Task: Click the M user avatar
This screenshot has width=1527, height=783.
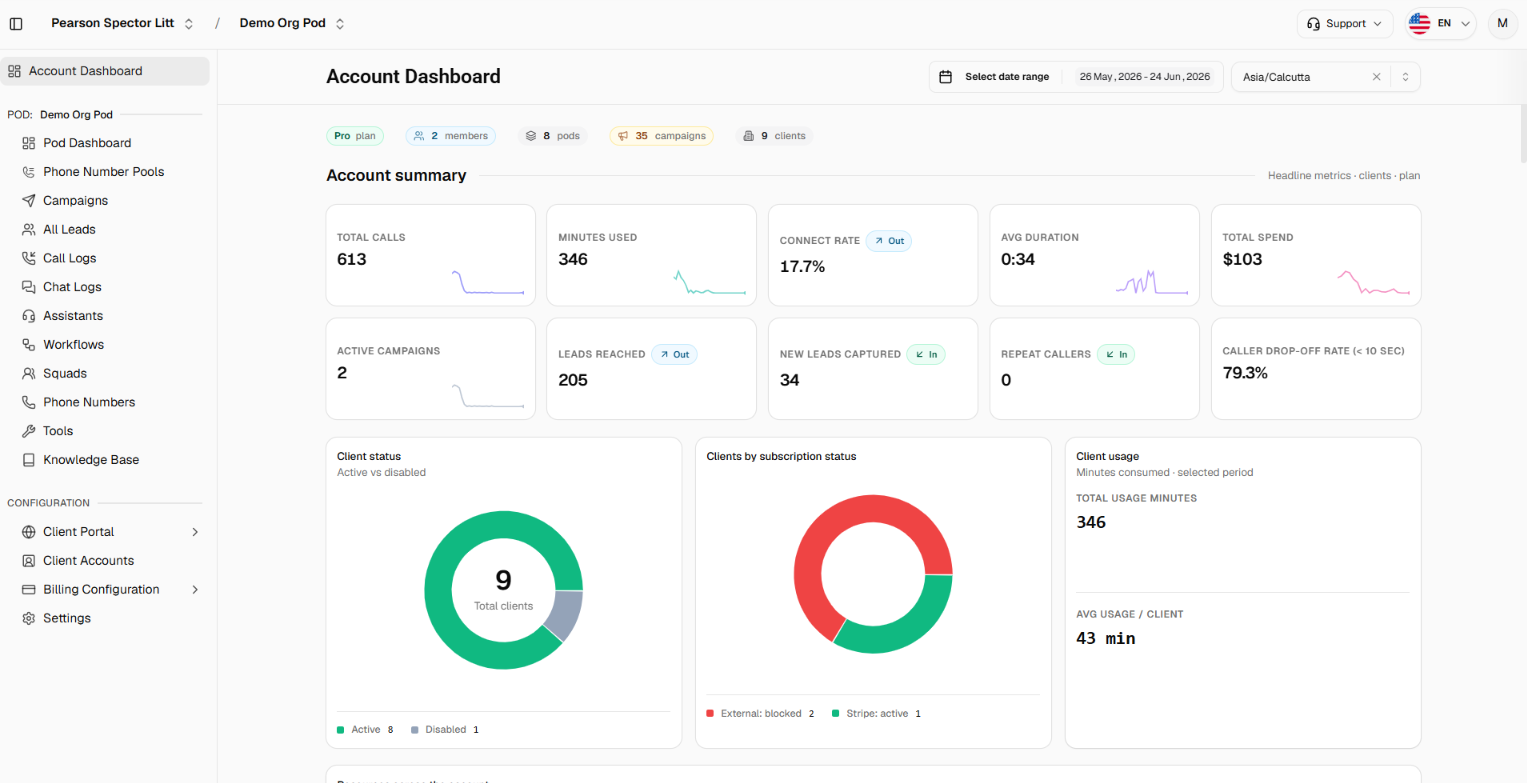Action: (1502, 23)
